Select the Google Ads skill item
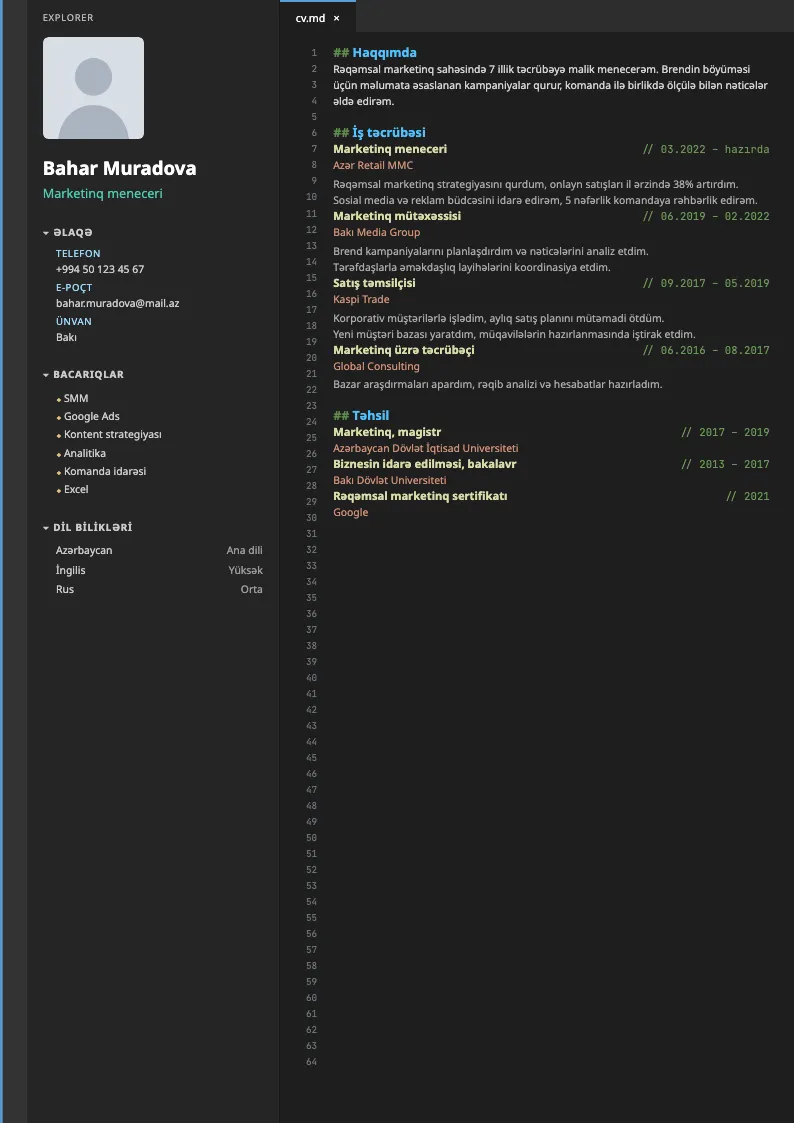This screenshot has width=794, height=1123. (x=92, y=416)
